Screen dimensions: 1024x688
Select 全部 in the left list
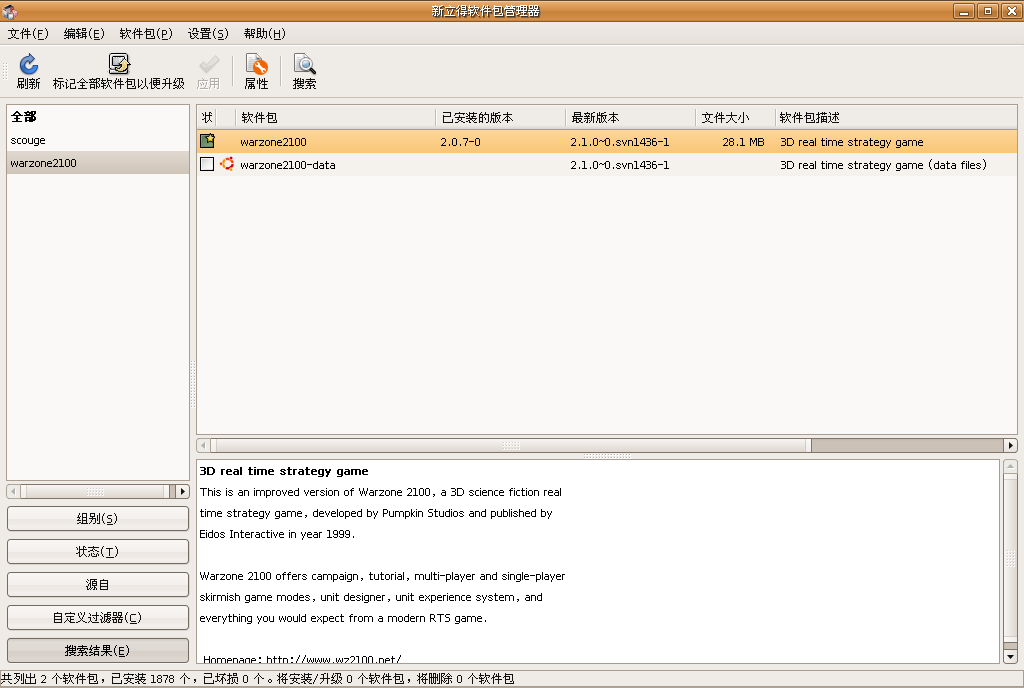point(98,117)
